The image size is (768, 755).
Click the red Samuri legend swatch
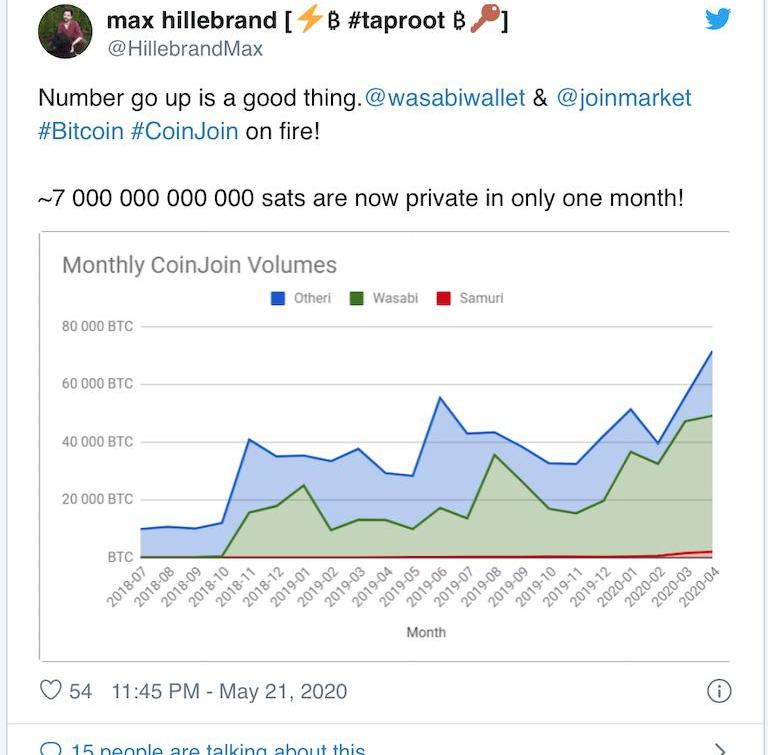pyautogui.click(x=443, y=298)
